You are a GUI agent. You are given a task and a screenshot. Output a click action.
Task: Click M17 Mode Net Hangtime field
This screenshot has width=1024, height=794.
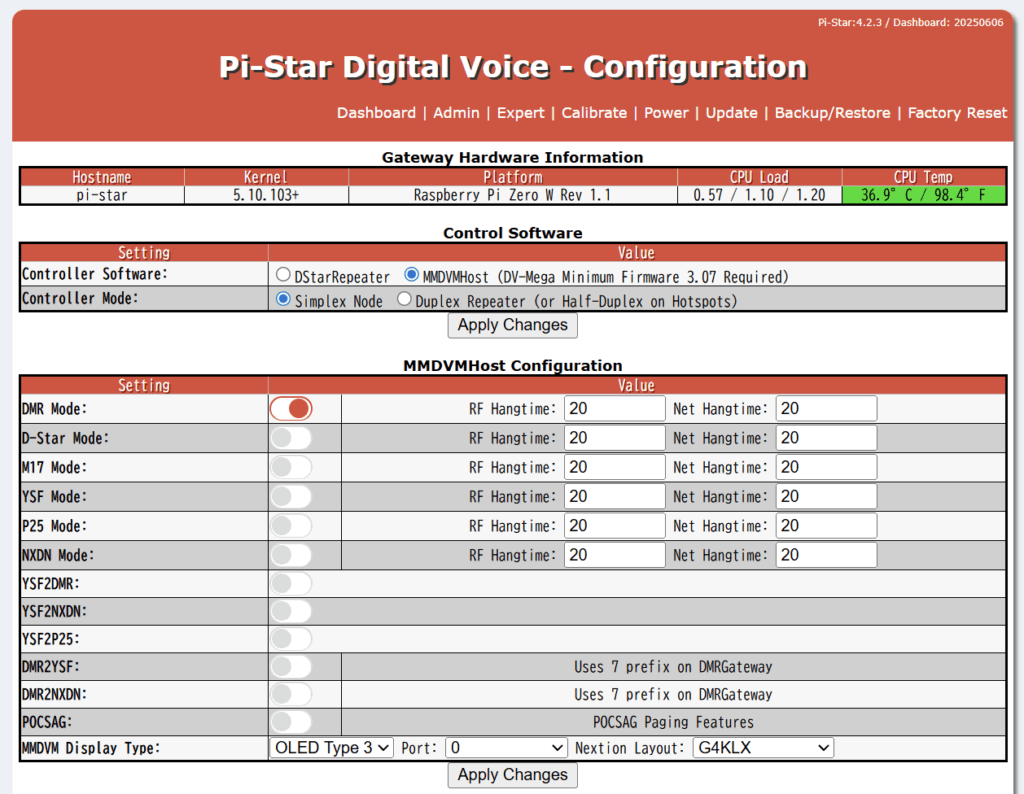[826, 468]
